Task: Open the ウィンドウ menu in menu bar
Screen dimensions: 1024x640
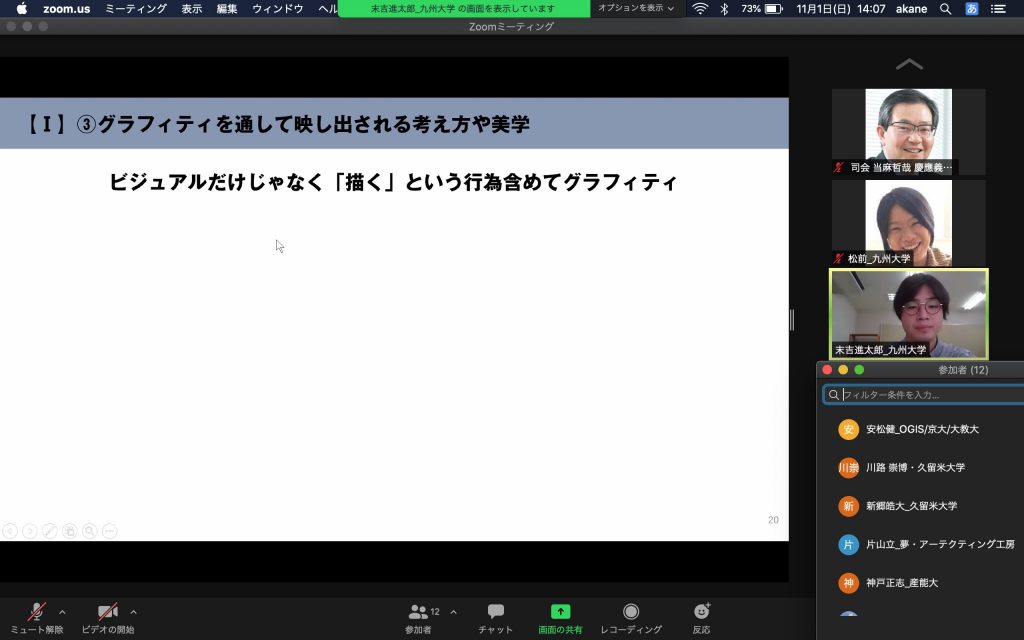Action: (x=277, y=8)
